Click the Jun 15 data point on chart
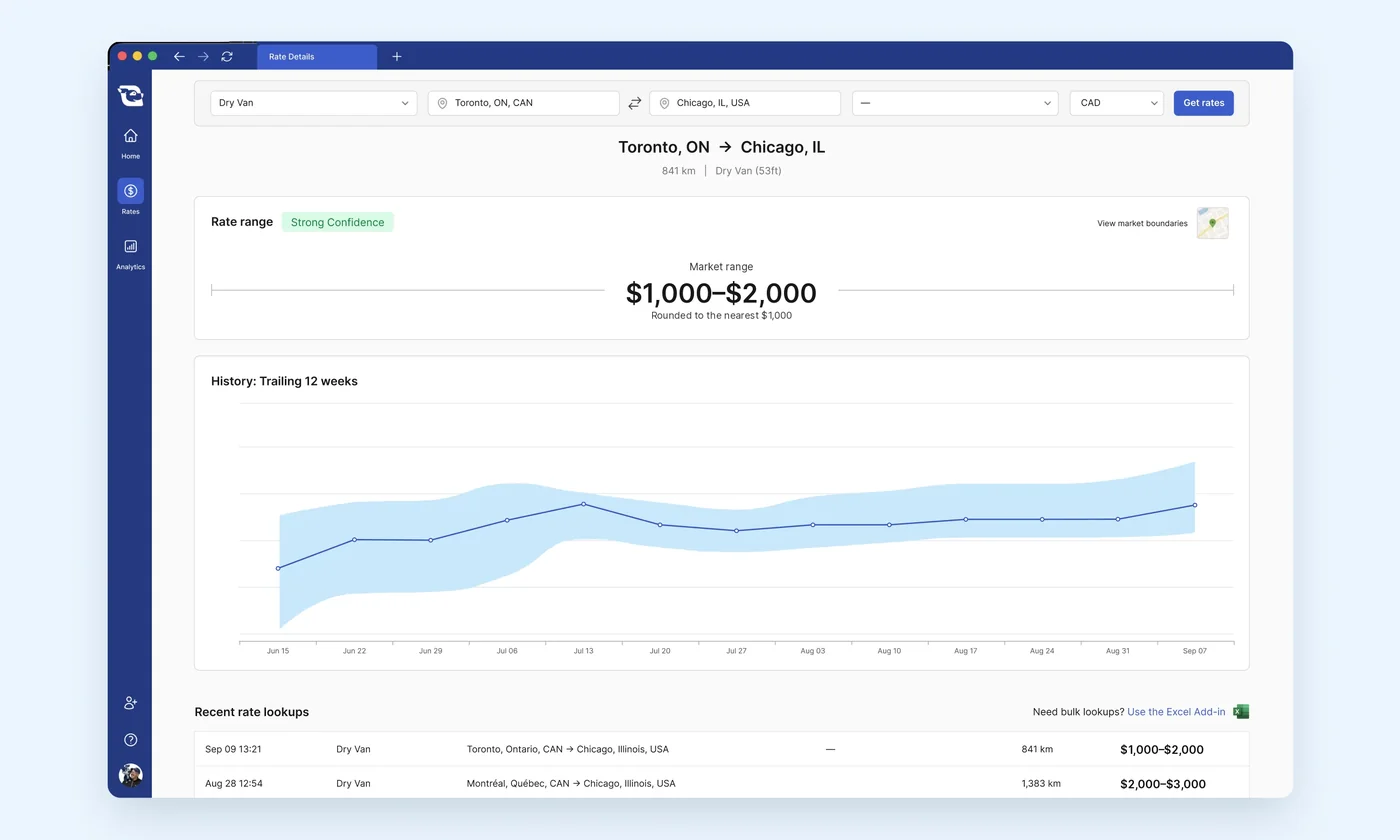The image size is (1400, 840). click(x=278, y=568)
